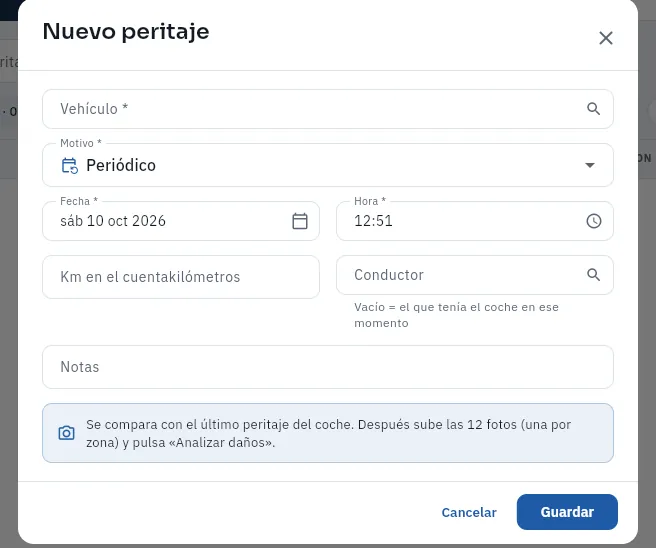
Task: Click the Vehículo search magnifier icon
Action: pyautogui.click(x=593, y=109)
